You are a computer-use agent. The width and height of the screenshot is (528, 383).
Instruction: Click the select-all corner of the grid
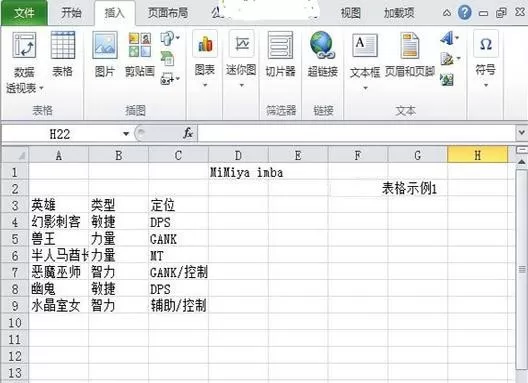click(x=15, y=155)
